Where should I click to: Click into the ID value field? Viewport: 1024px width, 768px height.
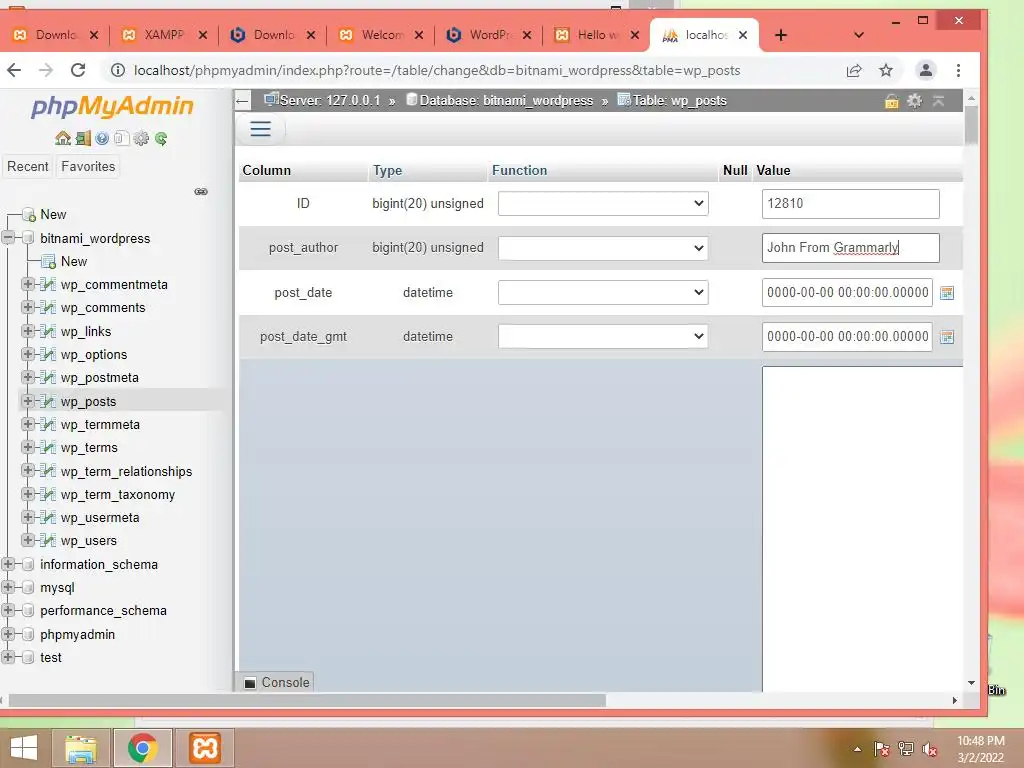(850, 204)
